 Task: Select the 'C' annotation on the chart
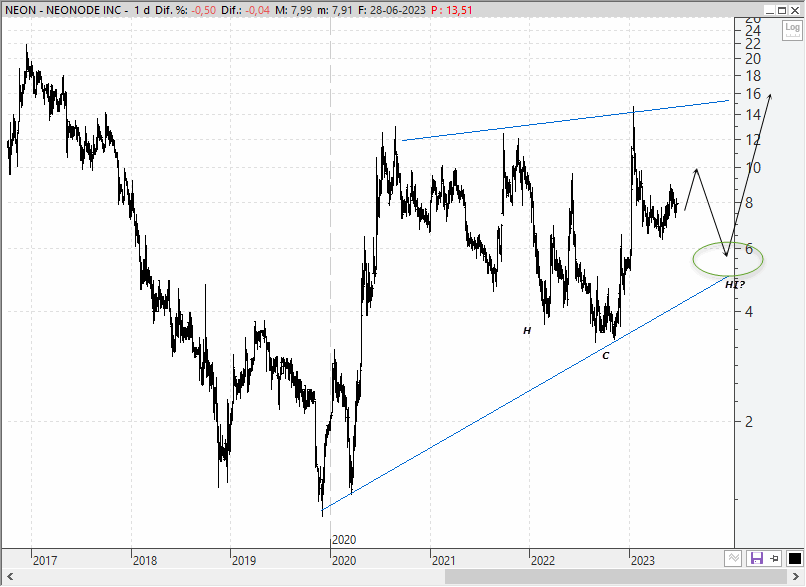[606, 356]
